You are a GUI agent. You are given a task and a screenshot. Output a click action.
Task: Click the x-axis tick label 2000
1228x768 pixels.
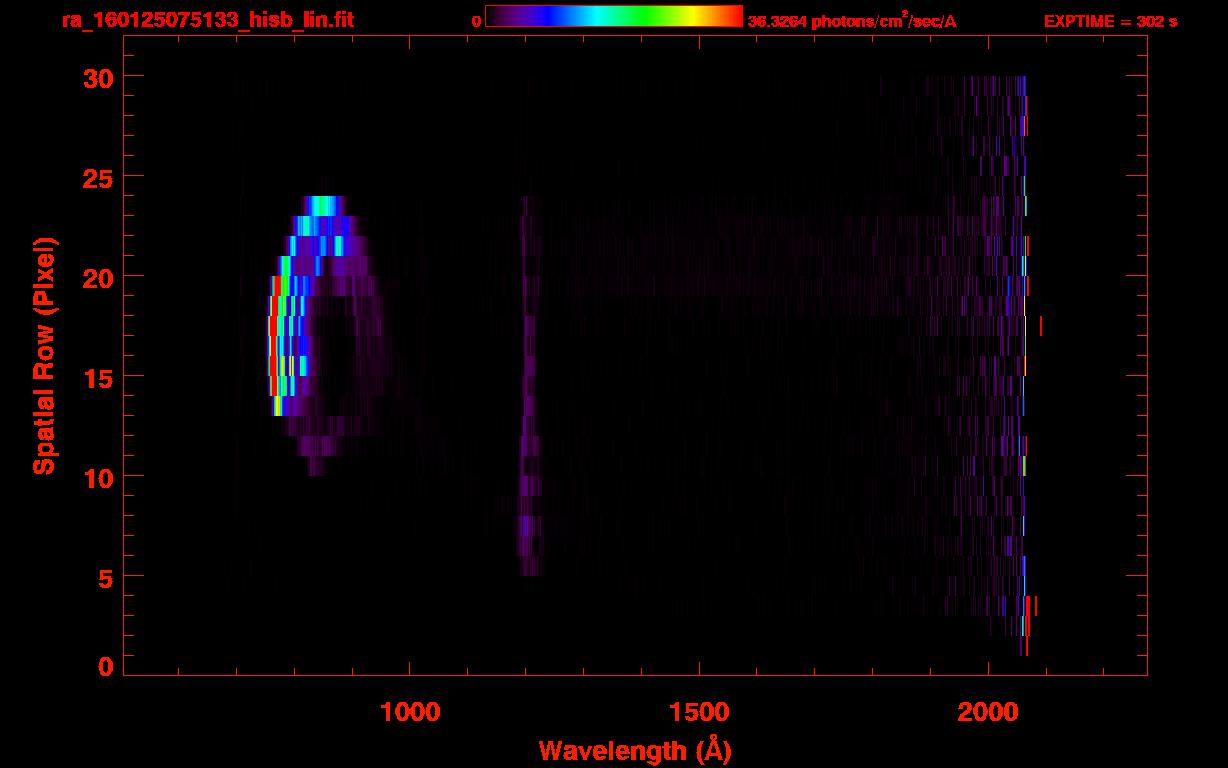point(987,712)
